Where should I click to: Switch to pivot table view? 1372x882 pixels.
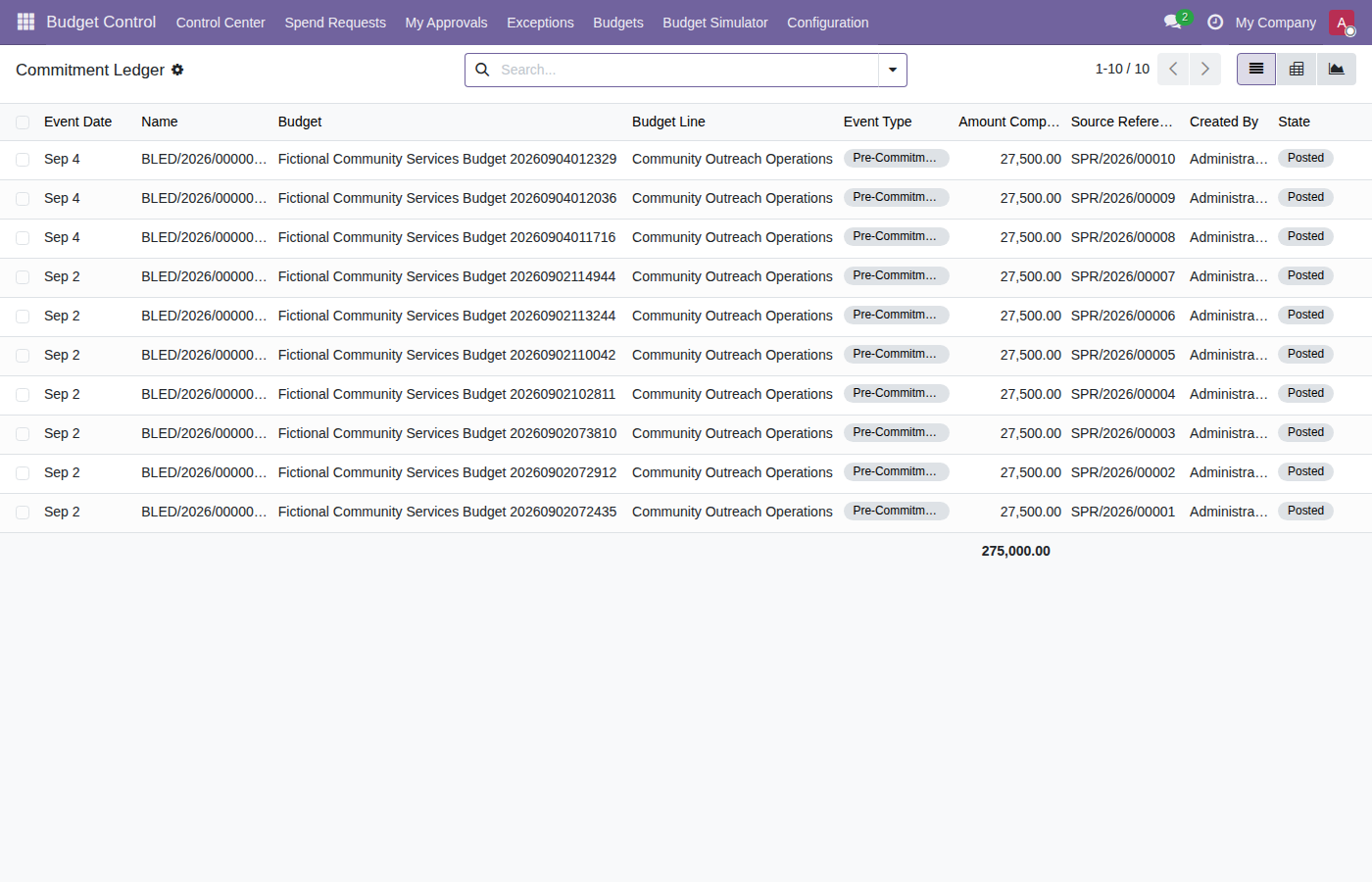tap(1297, 70)
